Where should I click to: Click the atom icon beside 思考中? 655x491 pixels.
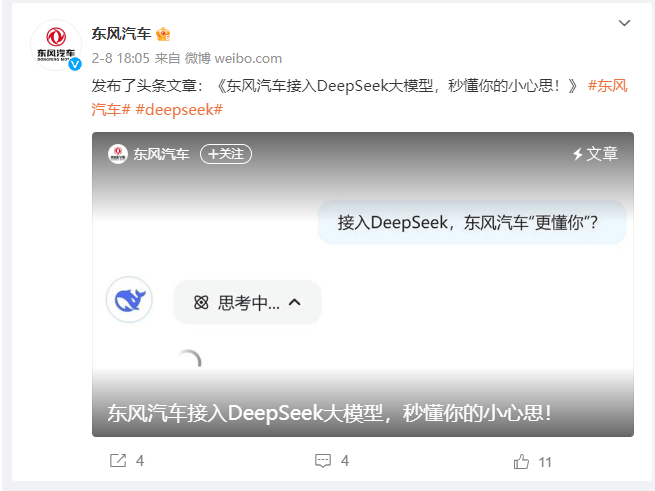point(201,302)
